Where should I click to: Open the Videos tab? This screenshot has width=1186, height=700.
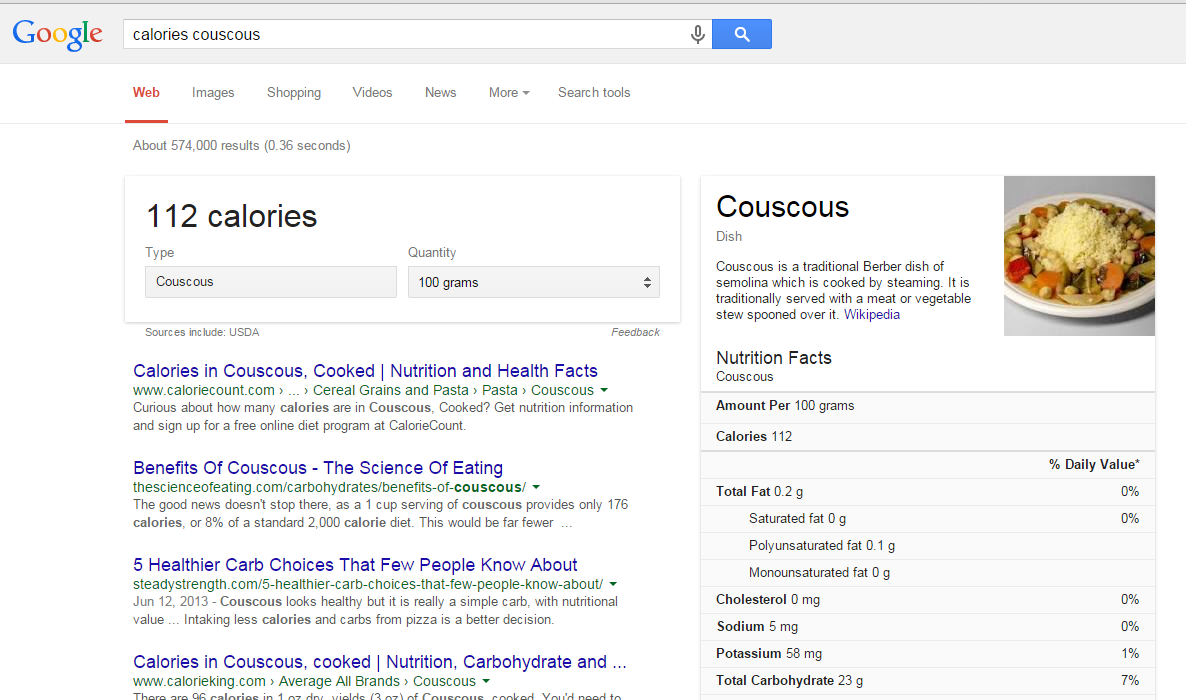[372, 92]
